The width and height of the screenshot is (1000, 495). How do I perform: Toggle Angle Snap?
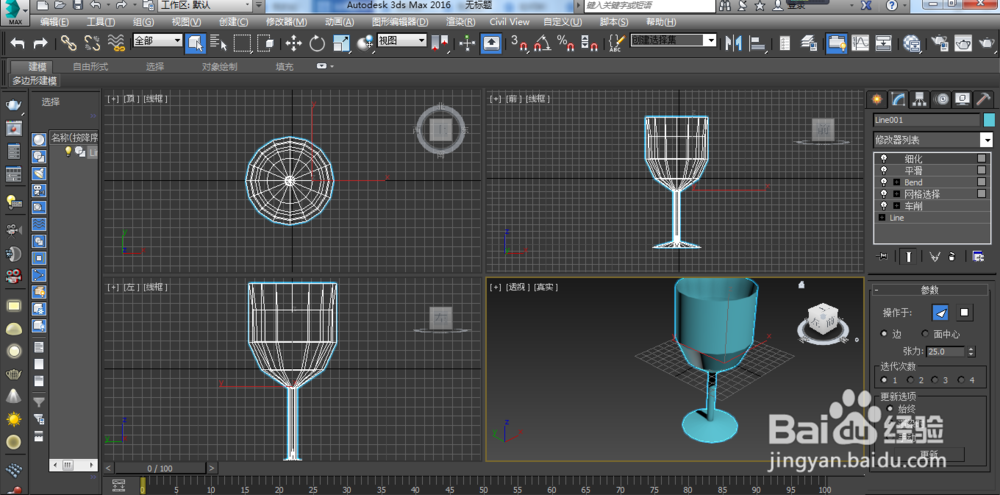tap(543, 43)
